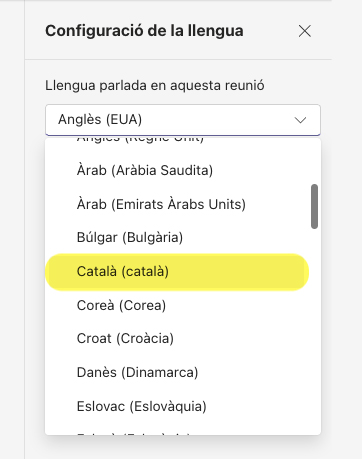This screenshot has height=459, width=362.
Task: Select Croat (Croàcia) in the dropdown
Action: pyautogui.click(x=183, y=339)
